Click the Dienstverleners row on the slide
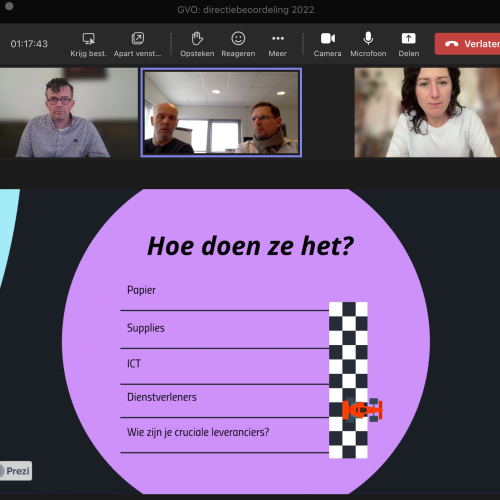Screen dimensions: 500x500 [224, 401]
